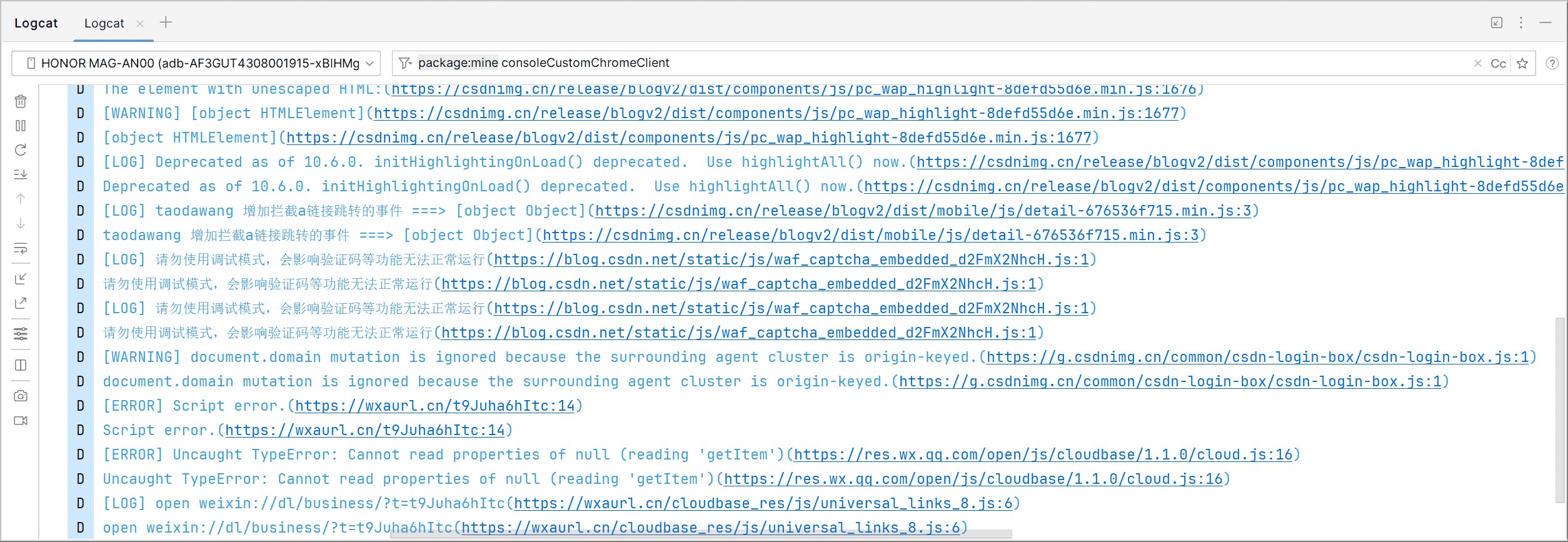1568x542 pixels.
Task: Toggle soft-wrap for log lines
Action: click(21, 248)
